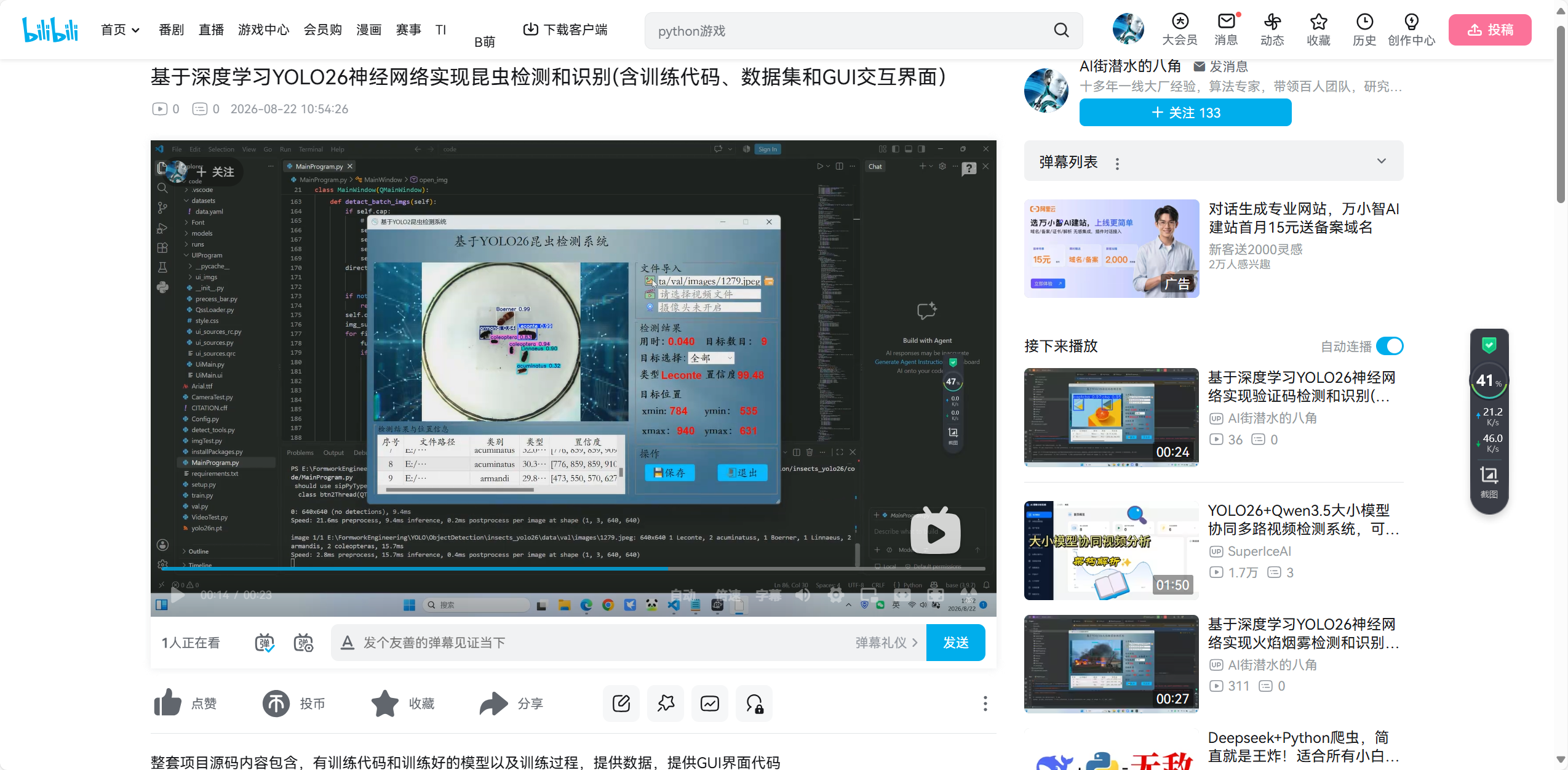The width and height of the screenshot is (1568, 770).
Task: Open the 游戏中心 nav item
Action: click(x=263, y=30)
